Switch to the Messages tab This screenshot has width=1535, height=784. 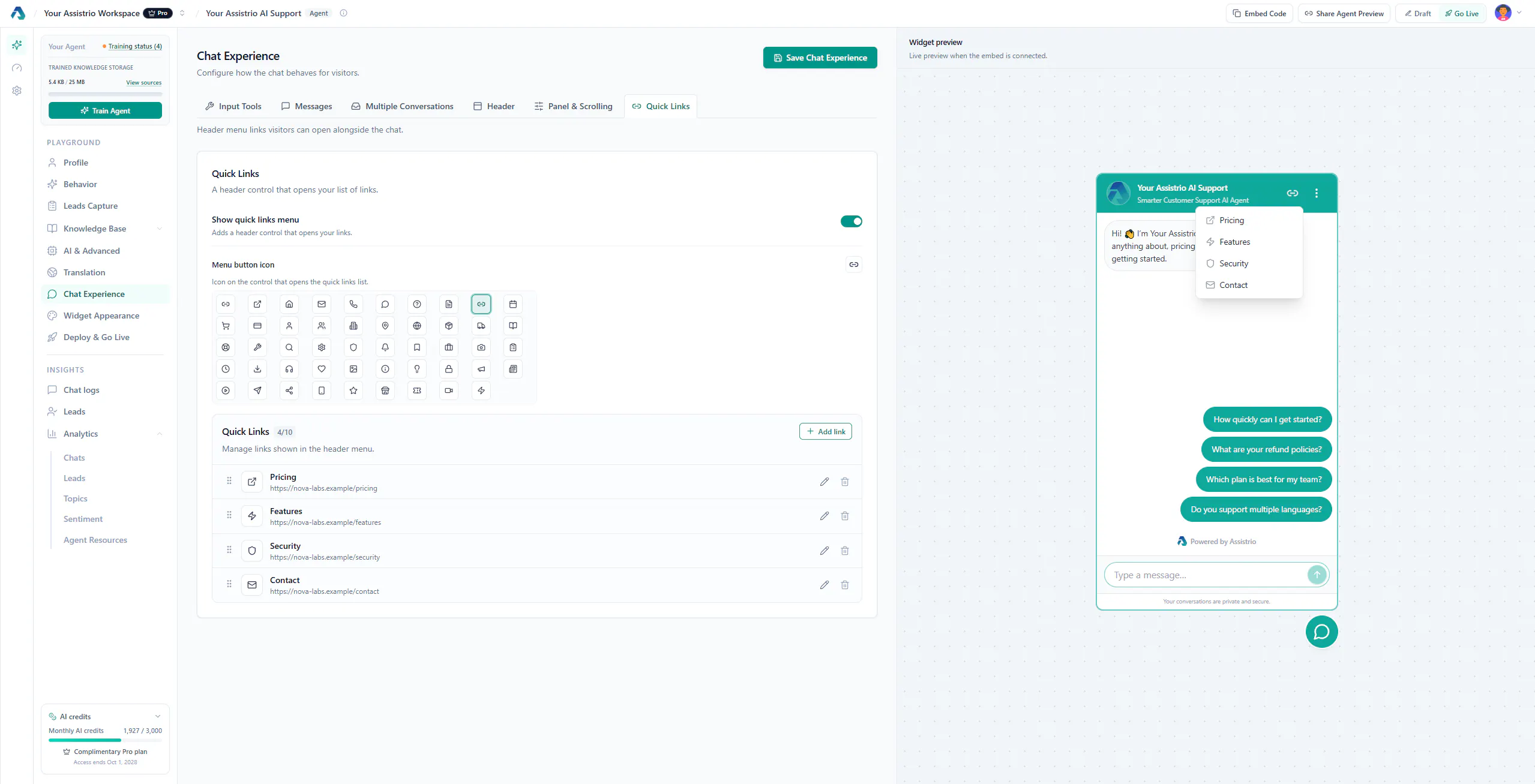pyautogui.click(x=307, y=106)
